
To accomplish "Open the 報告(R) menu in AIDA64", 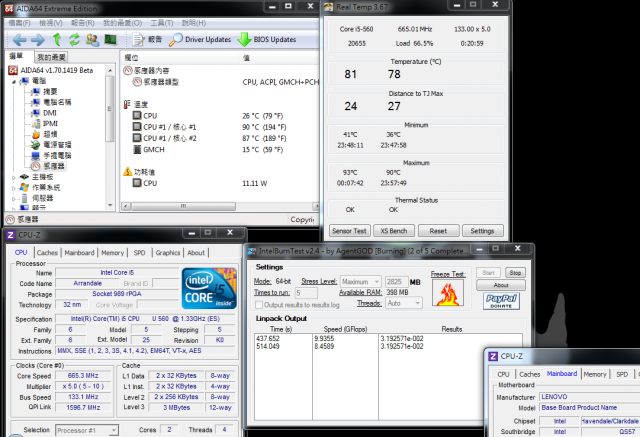I will point(82,23).
